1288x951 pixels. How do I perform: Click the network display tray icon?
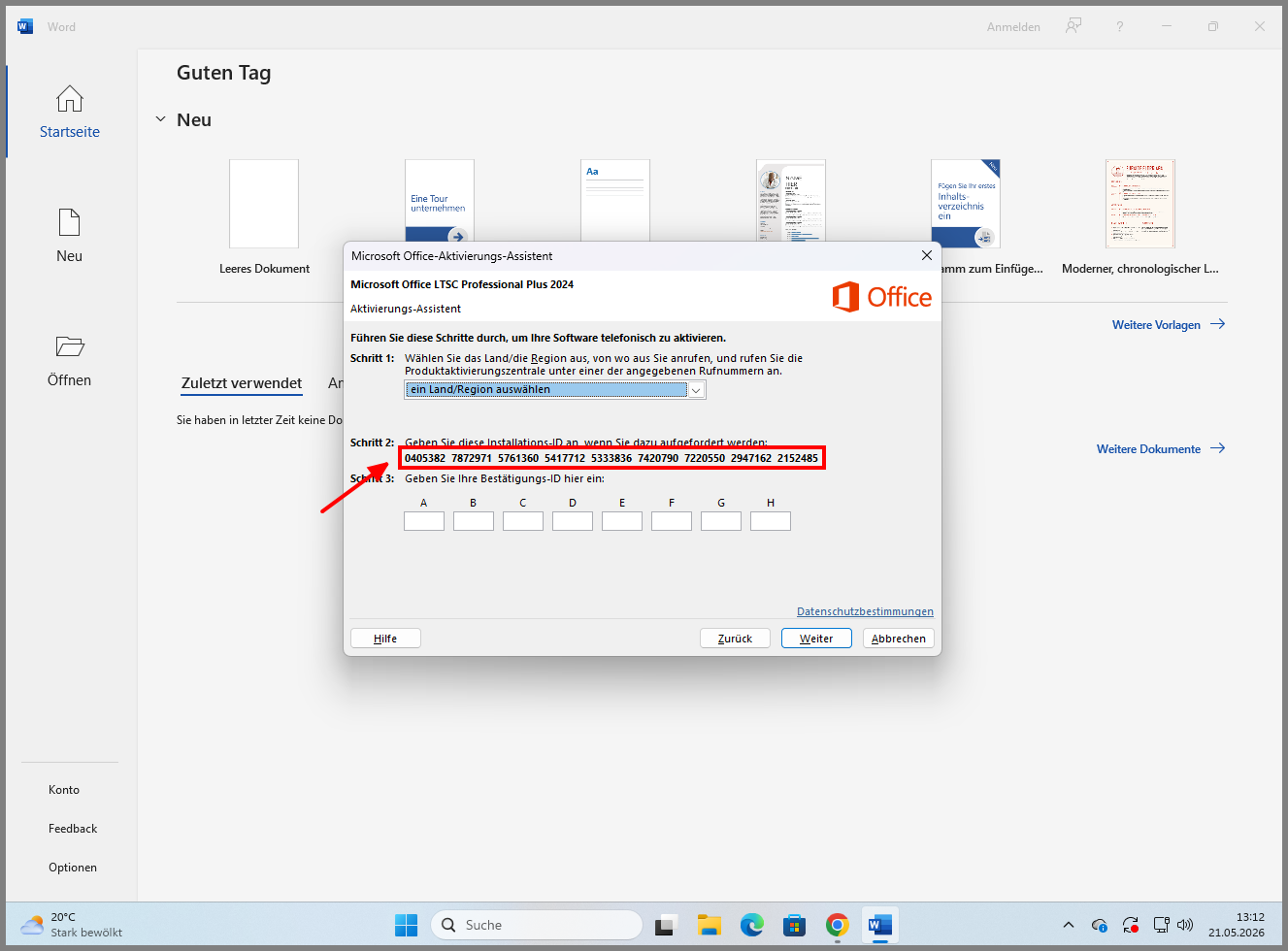coord(1161,925)
